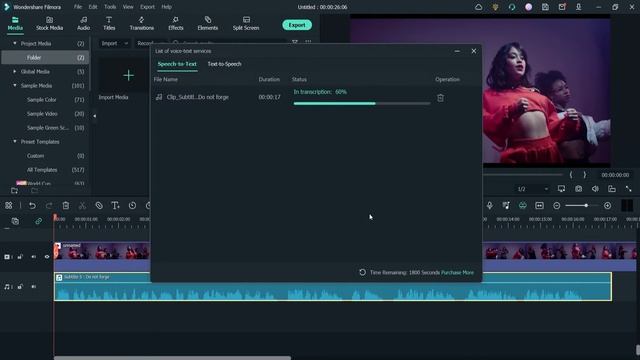Toggle lock on the audio track
This screenshot has height=360, width=640.
tap(20, 287)
